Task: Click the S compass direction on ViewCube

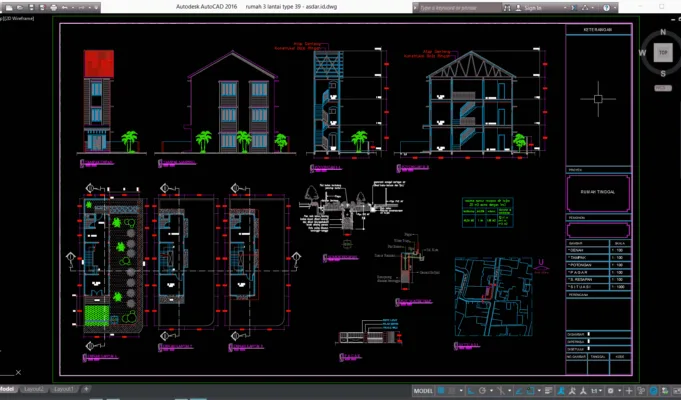Action: pos(663,74)
